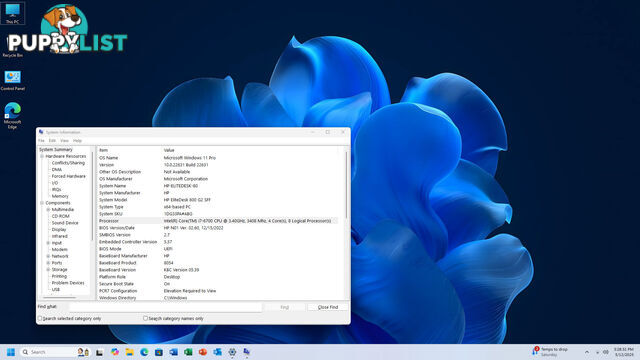The height and width of the screenshot is (360, 640).
Task: Expand the Storage node
Action: coord(48,269)
